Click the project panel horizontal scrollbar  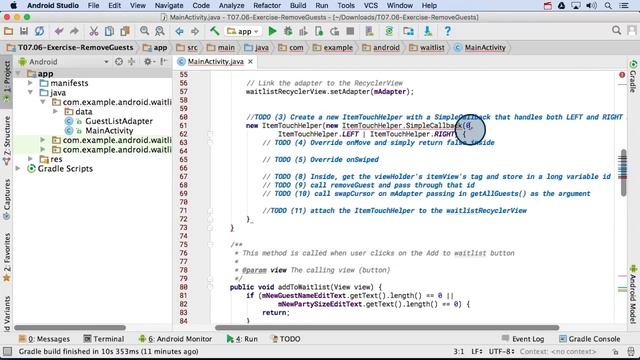pyautogui.click(x=70, y=327)
